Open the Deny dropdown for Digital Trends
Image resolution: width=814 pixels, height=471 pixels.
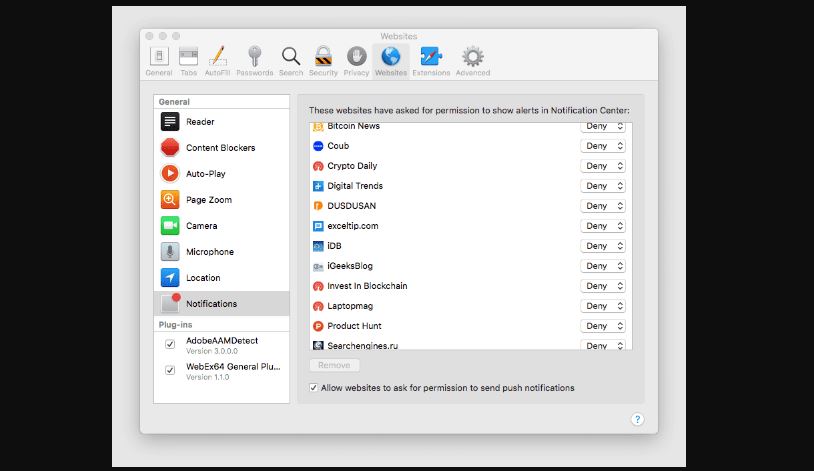point(603,186)
